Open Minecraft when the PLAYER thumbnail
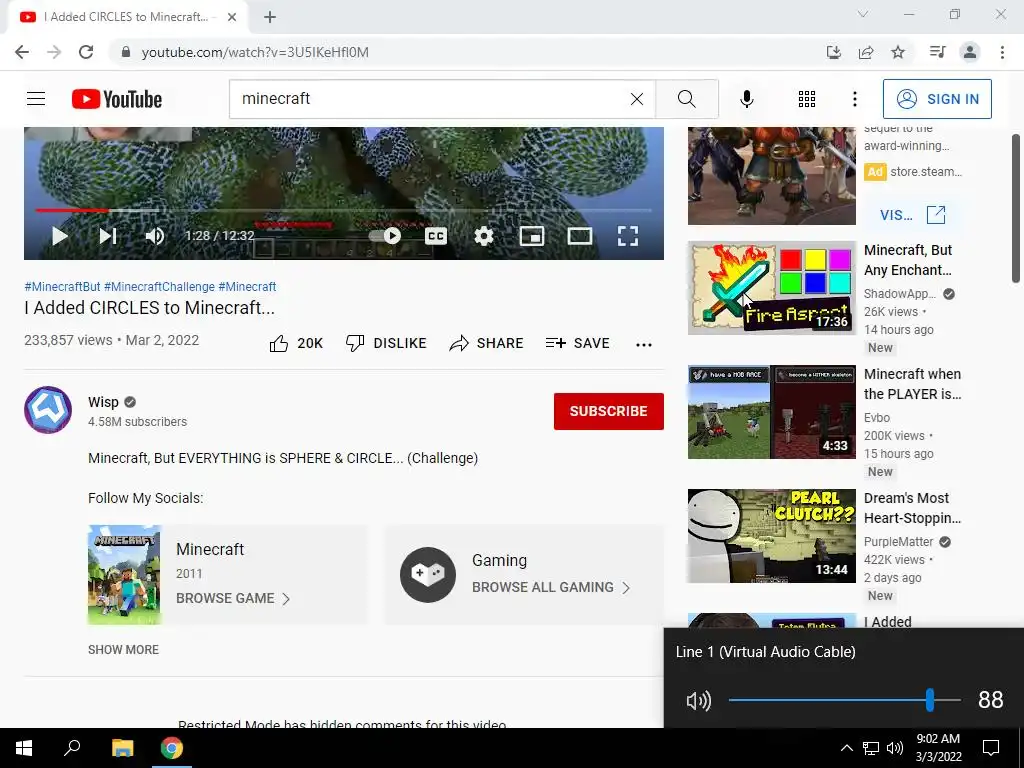Viewport: 1024px width, 768px height. click(772, 412)
